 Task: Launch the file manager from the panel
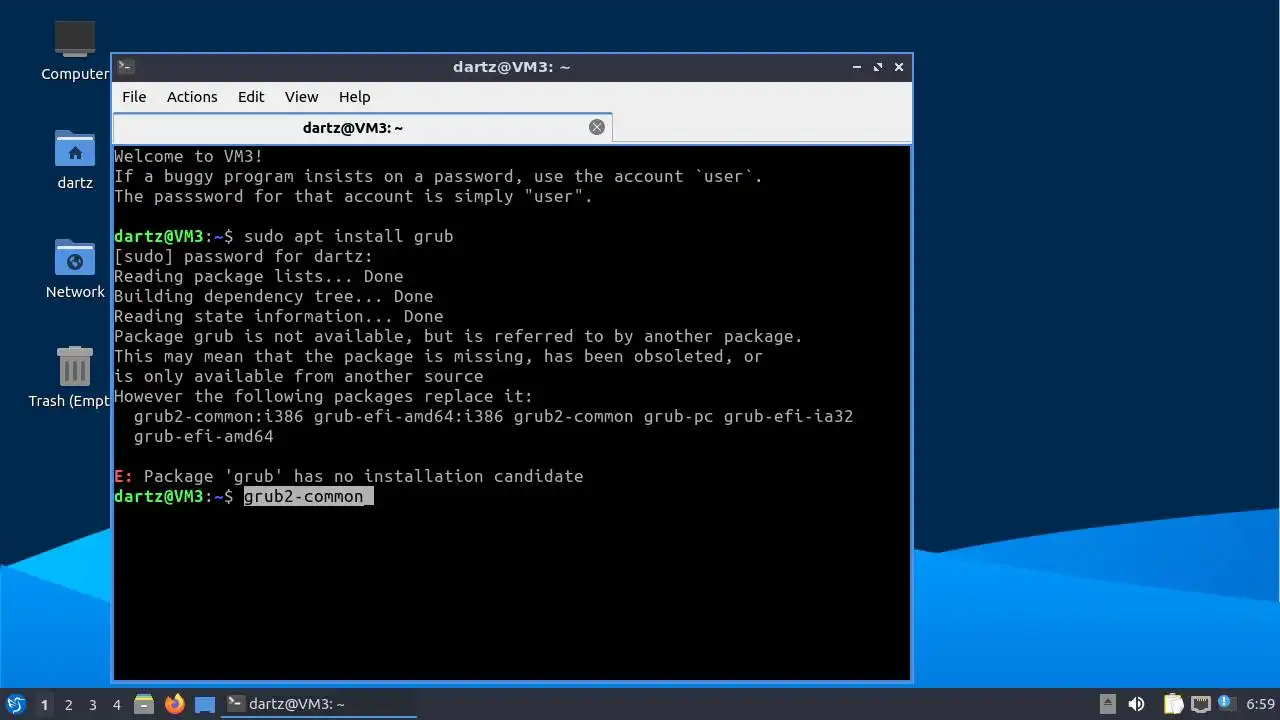144,704
